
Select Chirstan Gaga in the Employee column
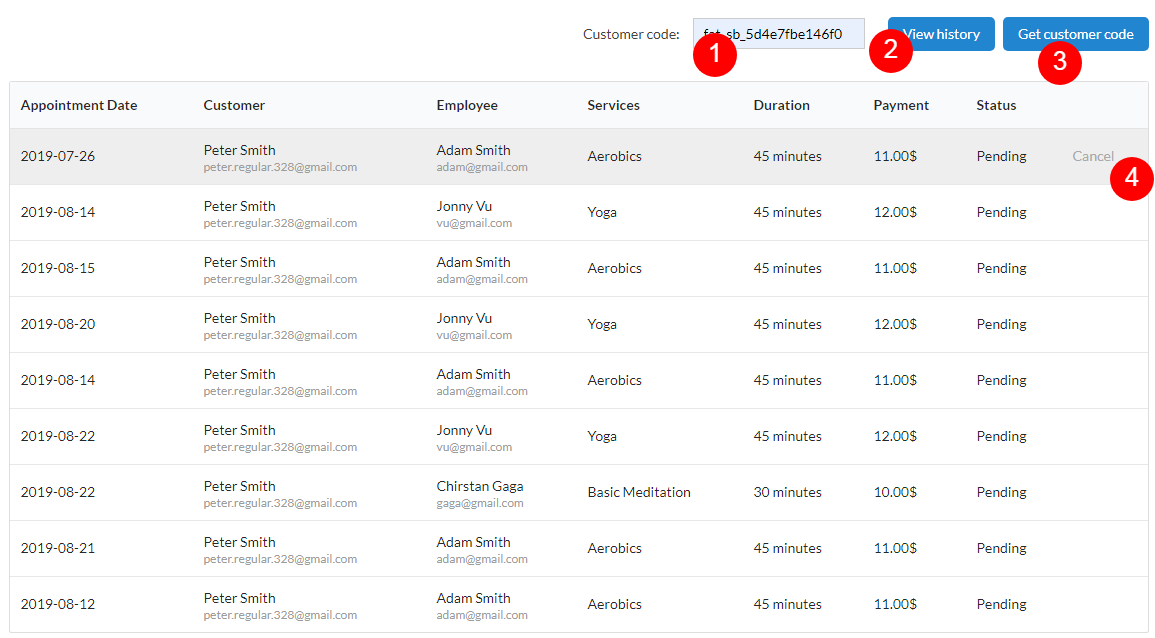tap(479, 485)
